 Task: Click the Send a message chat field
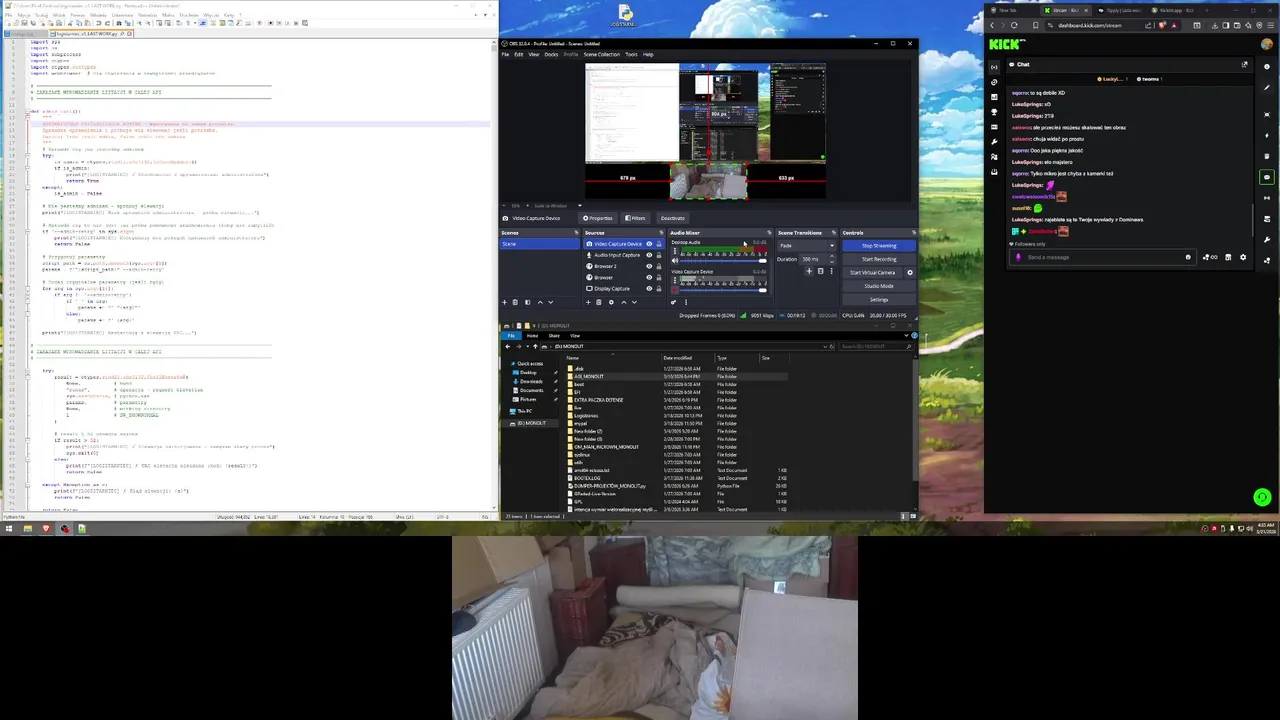[1102, 257]
